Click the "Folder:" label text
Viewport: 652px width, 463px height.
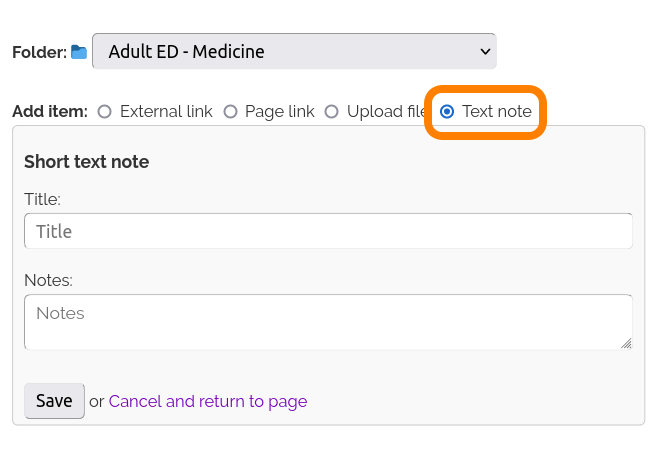click(x=39, y=52)
